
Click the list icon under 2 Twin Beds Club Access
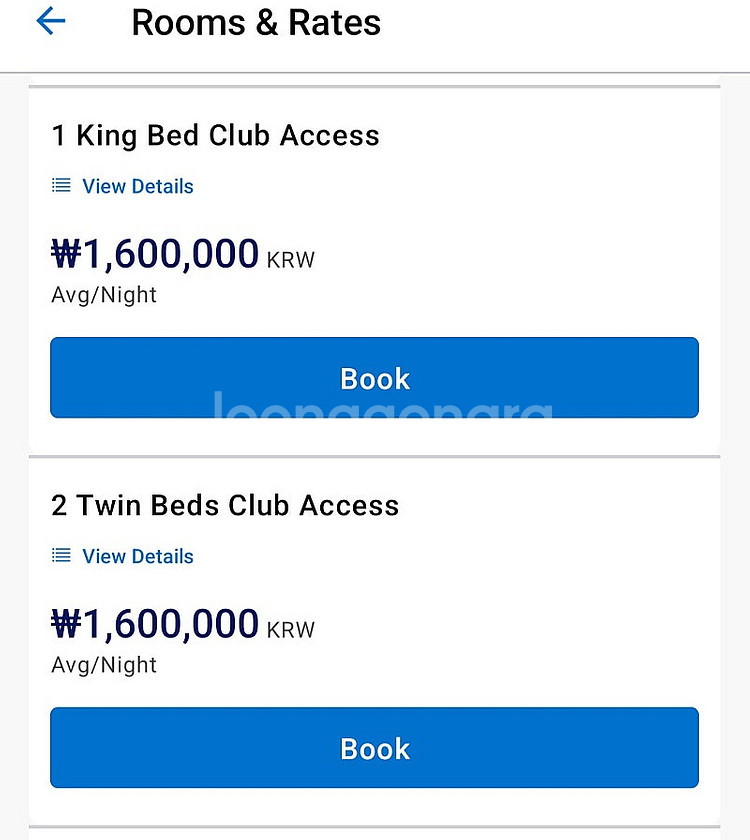[x=62, y=556]
